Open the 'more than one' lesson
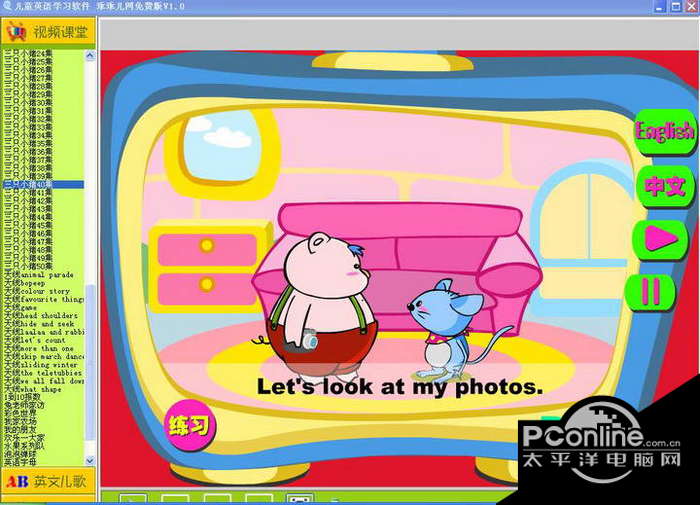This screenshot has height=505, width=700. tap(38, 349)
